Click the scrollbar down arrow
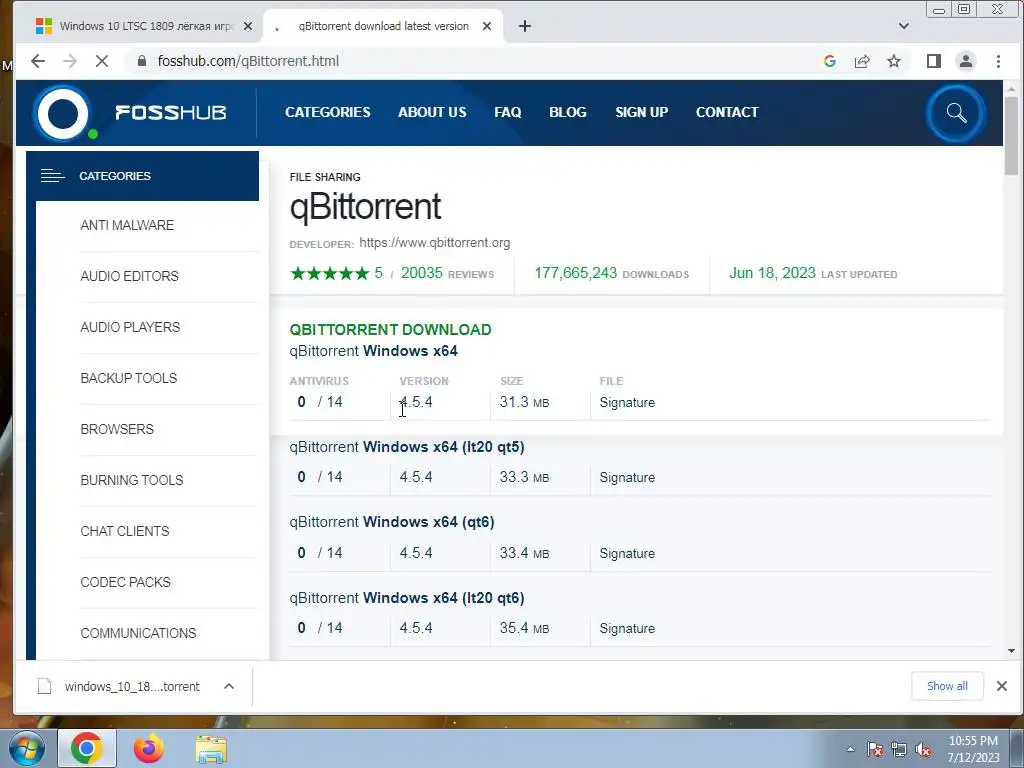 [1012, 650]
